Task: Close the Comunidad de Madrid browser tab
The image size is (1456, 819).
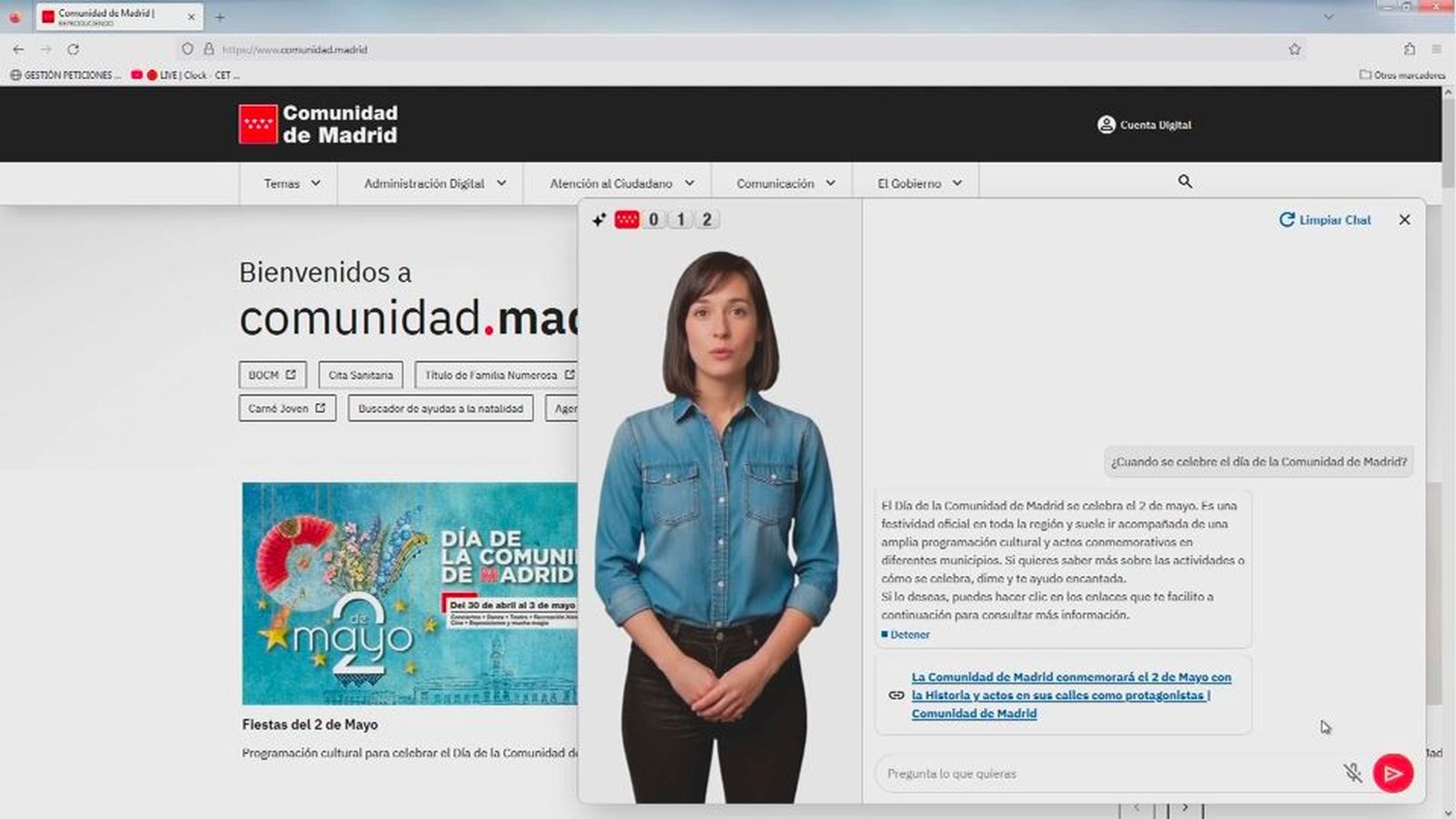Action: (x=191, y=16)
